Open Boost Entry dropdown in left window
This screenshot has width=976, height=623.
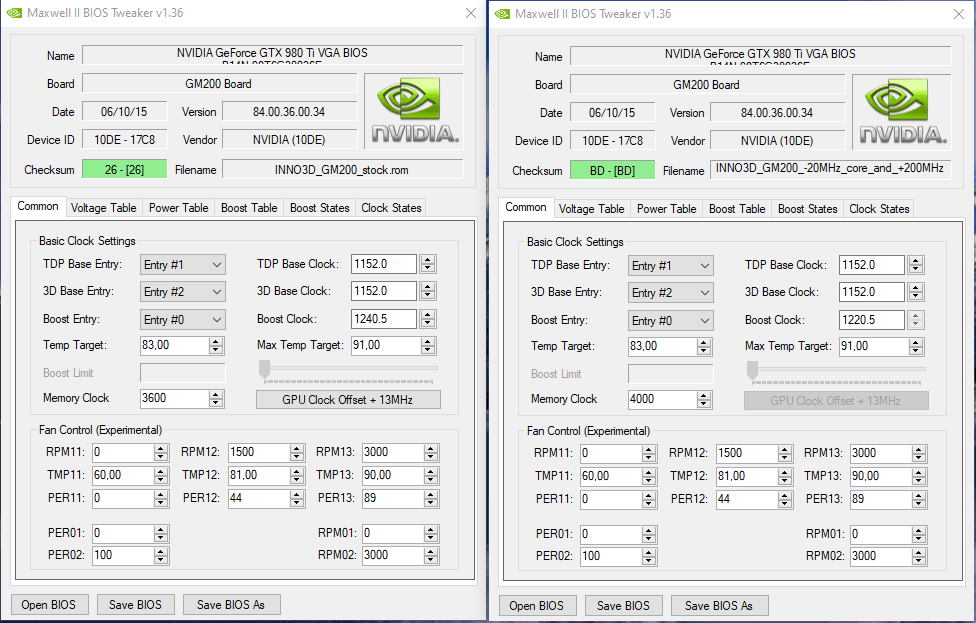[182, 320]
